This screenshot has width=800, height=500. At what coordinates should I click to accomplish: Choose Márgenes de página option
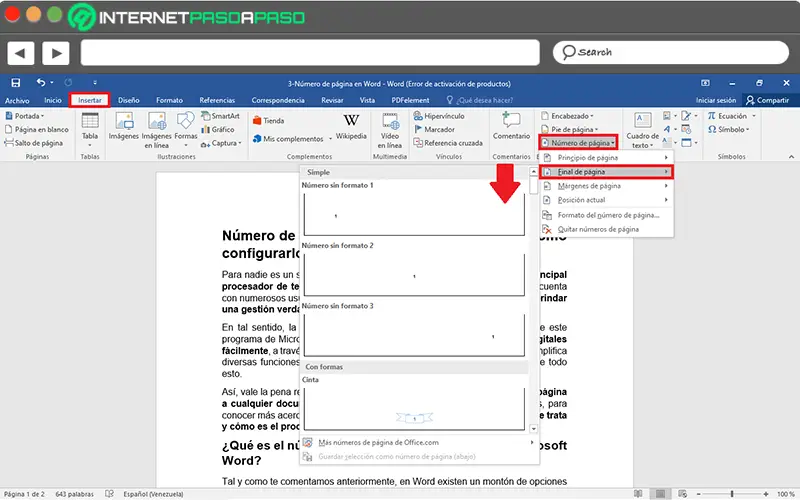coord(606,186)
